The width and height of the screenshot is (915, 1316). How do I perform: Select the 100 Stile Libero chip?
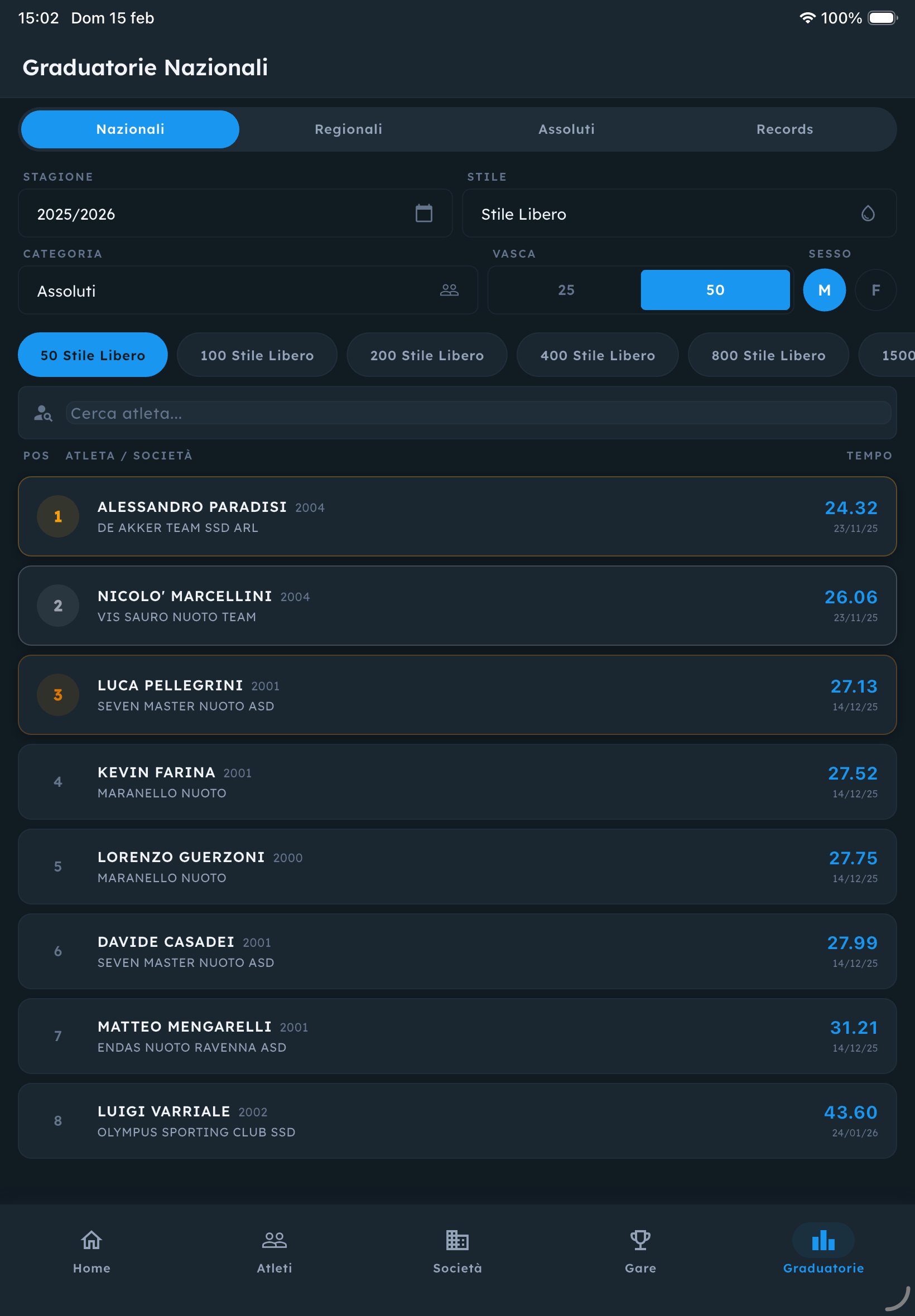tap(257, 355)
